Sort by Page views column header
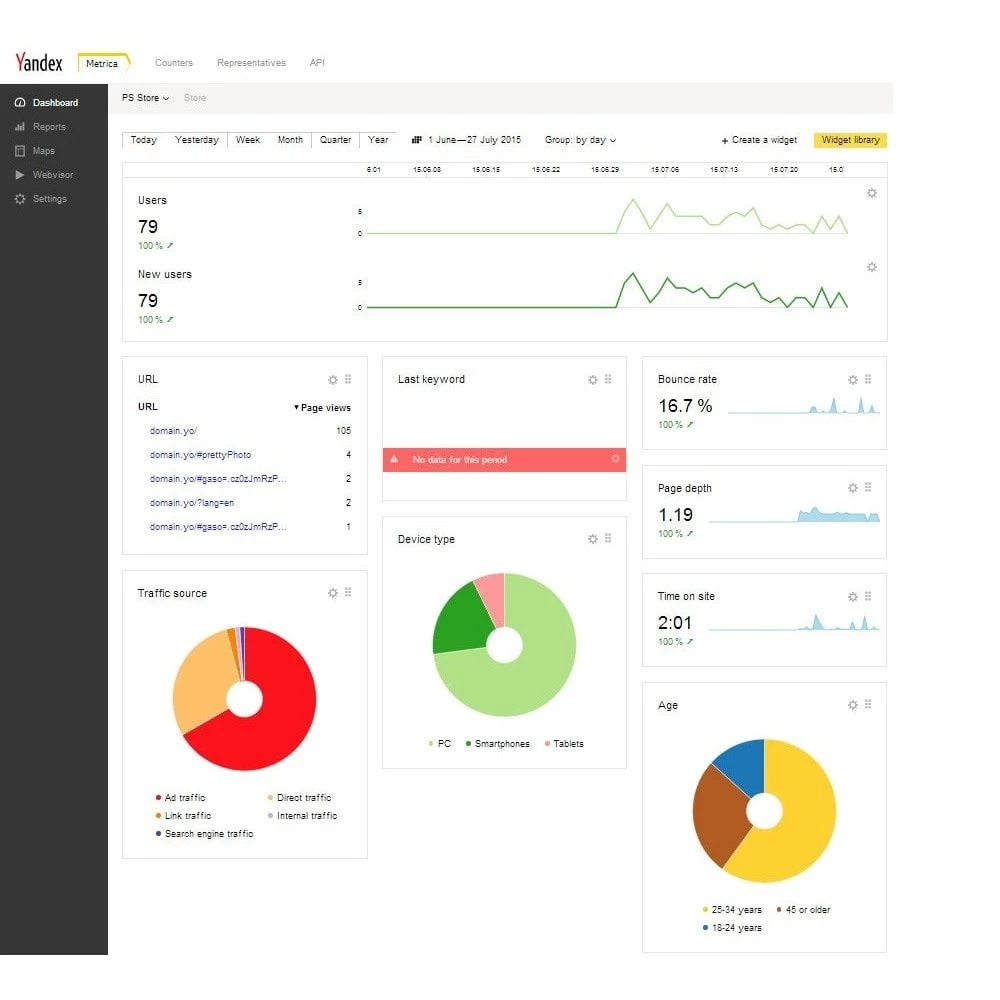The image size is (1000, 1000). 322,408
